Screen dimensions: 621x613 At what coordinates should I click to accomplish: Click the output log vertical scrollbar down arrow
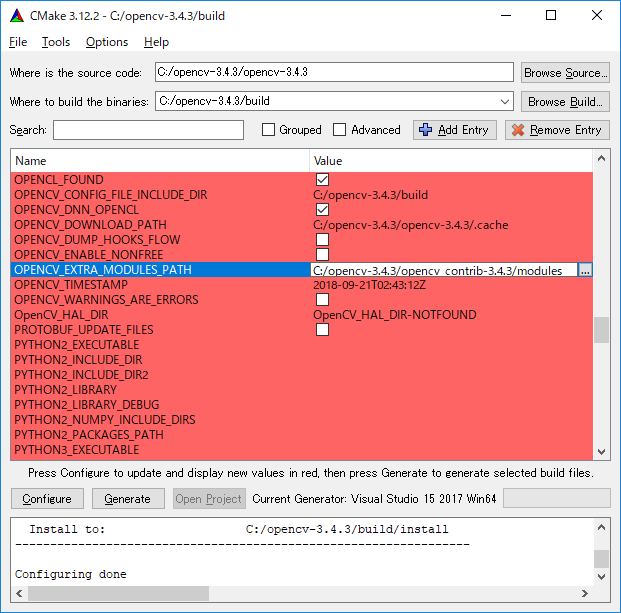[601, 577]
